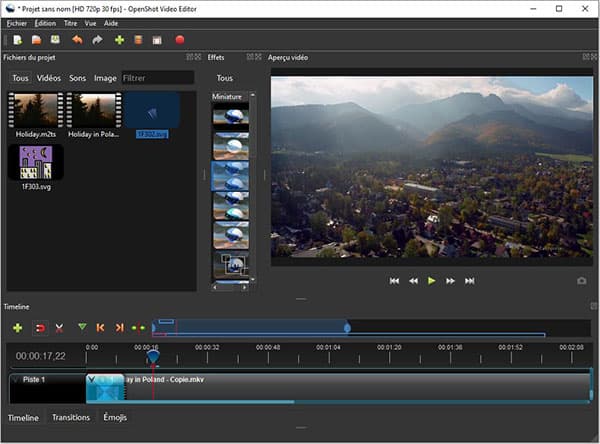Center the timeline on the playhead
This screenshot has width=600, height=444.
pos(138,327)
